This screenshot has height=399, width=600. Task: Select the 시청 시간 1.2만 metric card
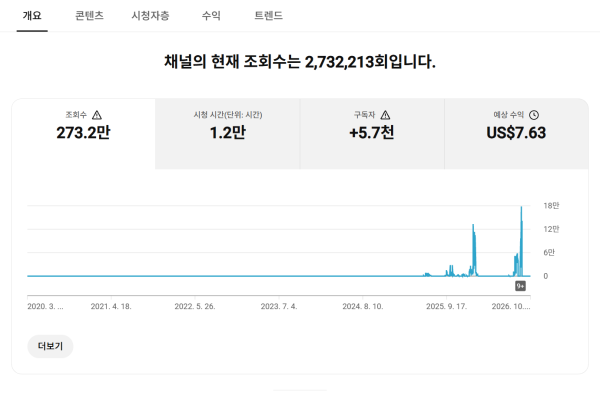pyautogui.click(x=228, y=134)
